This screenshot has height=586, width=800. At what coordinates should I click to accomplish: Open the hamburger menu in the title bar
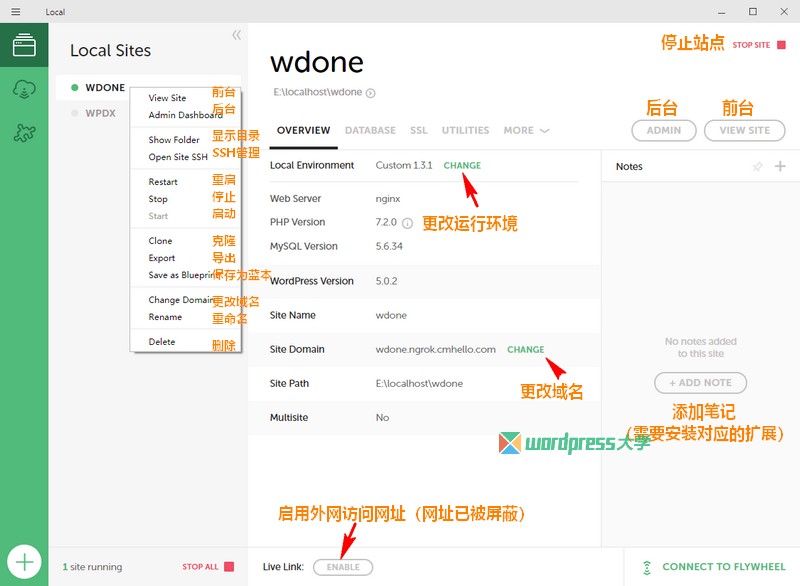point(16,12)
